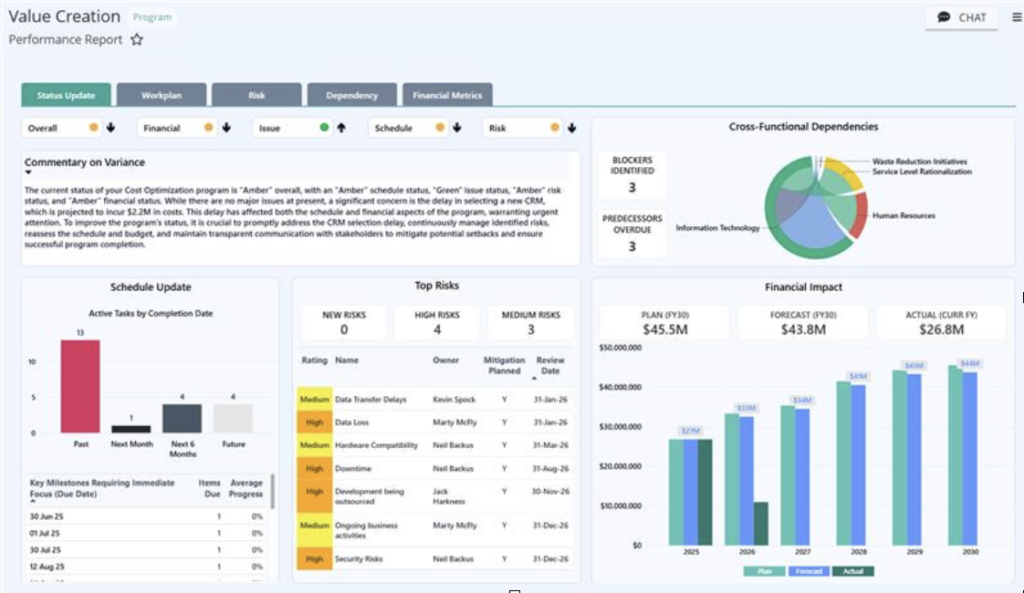Viewport: 1024px width, 593px height.
Task: Toggle the Actual series in chart legend
Action: click(x=853, y=571)
